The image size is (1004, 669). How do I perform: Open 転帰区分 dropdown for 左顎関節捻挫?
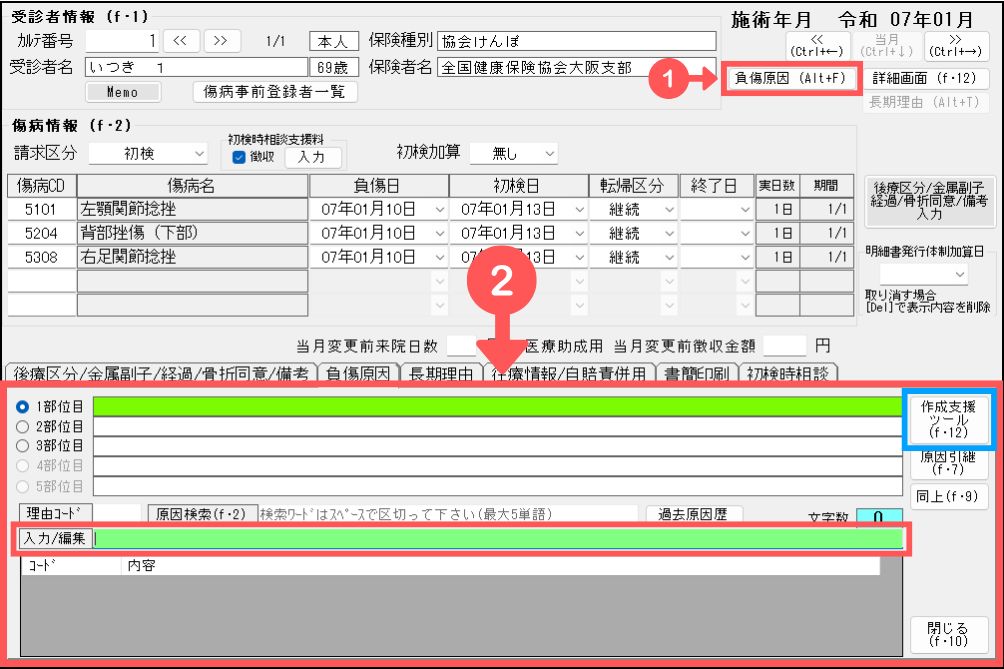(630, 209)
